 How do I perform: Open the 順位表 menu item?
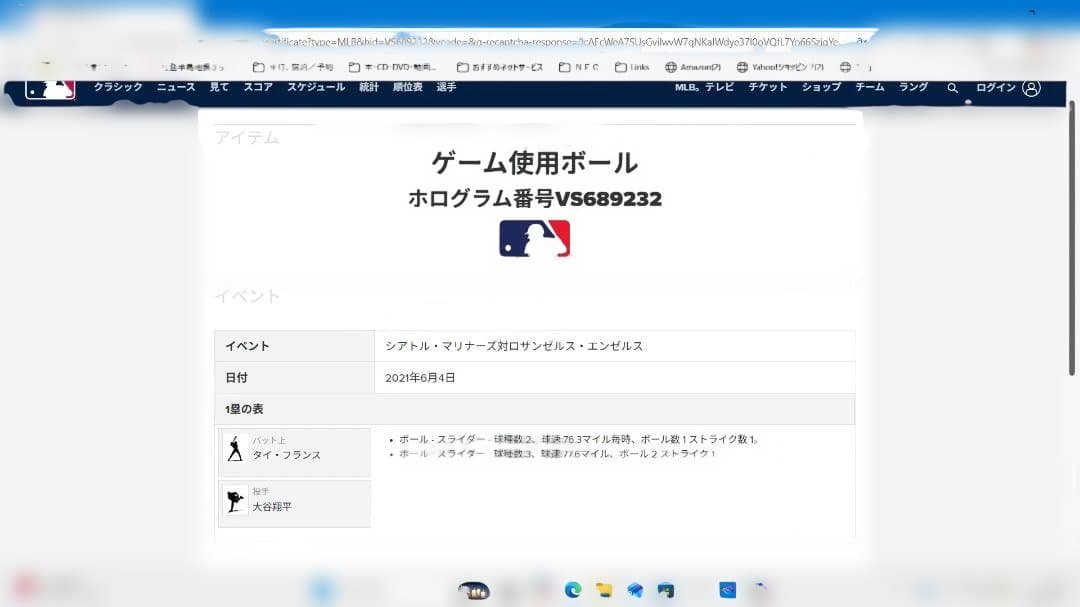pyautogui.click(x=408, y=87)
